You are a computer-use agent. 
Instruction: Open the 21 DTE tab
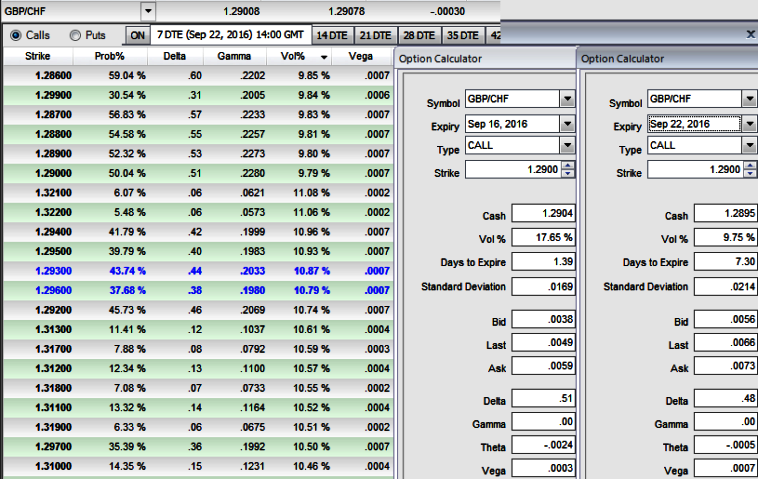[x=376, y=35]
